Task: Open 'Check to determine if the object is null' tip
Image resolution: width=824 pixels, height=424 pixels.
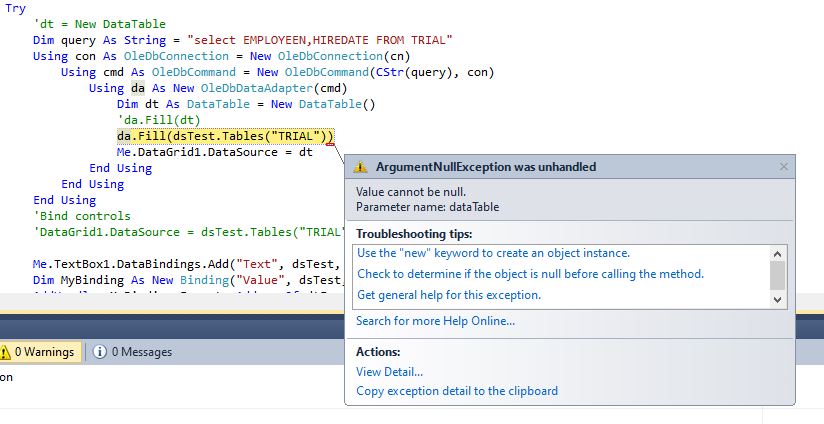Action: click(530, 274)
